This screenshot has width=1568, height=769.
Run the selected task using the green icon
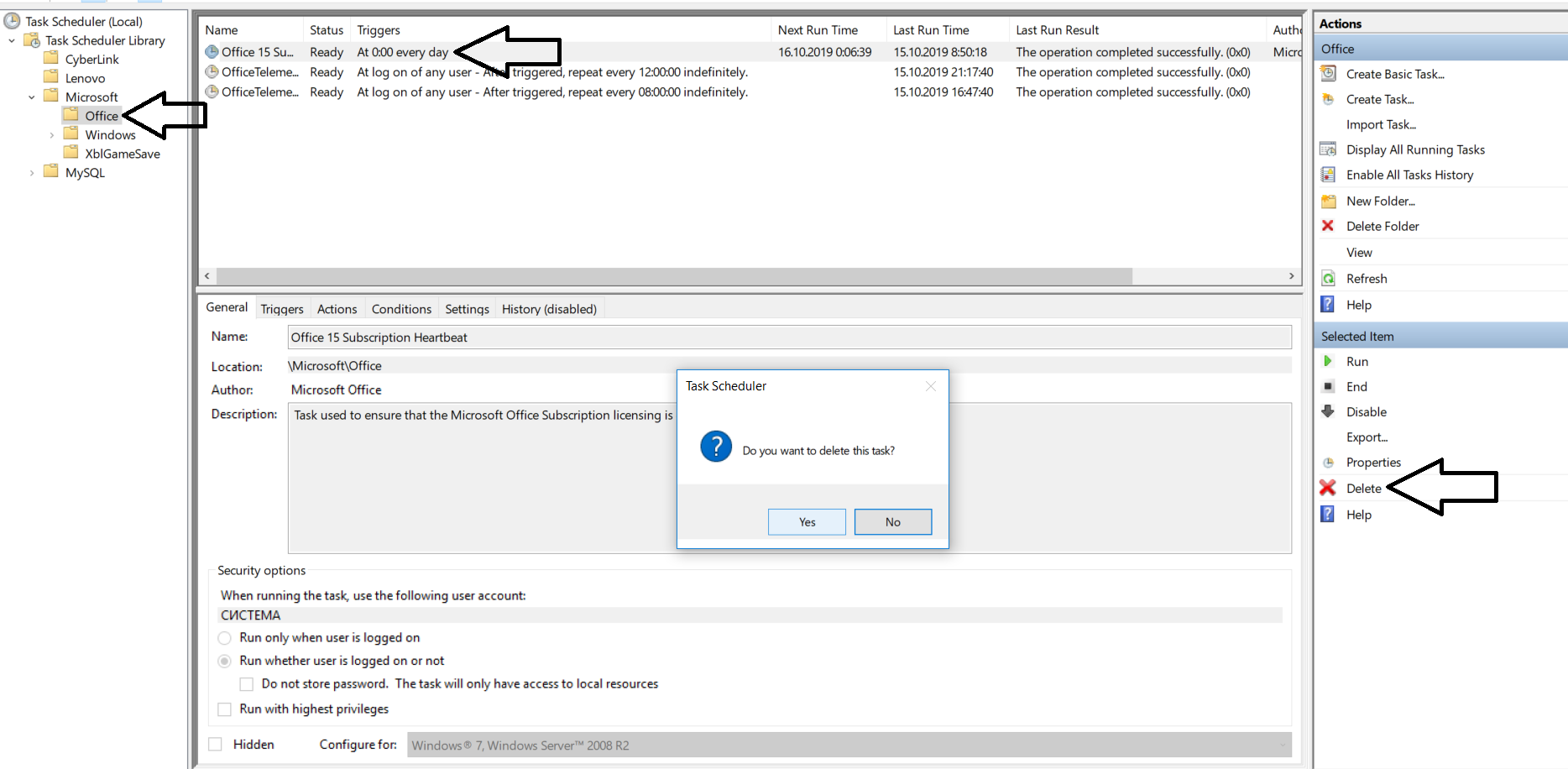point(1329,361)
